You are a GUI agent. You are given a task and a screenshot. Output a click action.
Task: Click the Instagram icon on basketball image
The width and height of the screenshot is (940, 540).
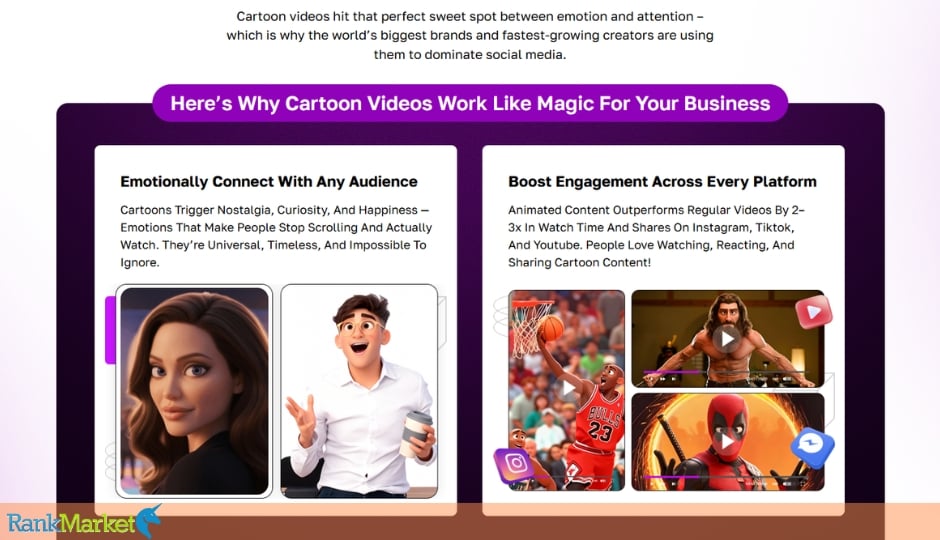point(516,464)
